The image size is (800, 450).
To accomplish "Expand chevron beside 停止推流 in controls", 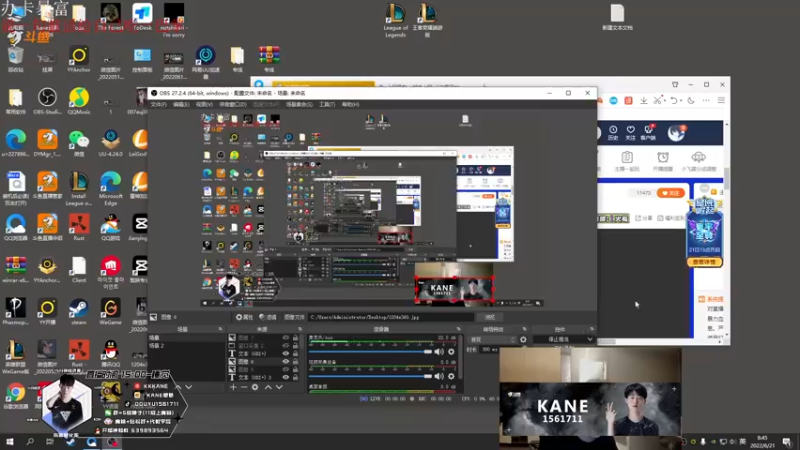I will point(590,339).
